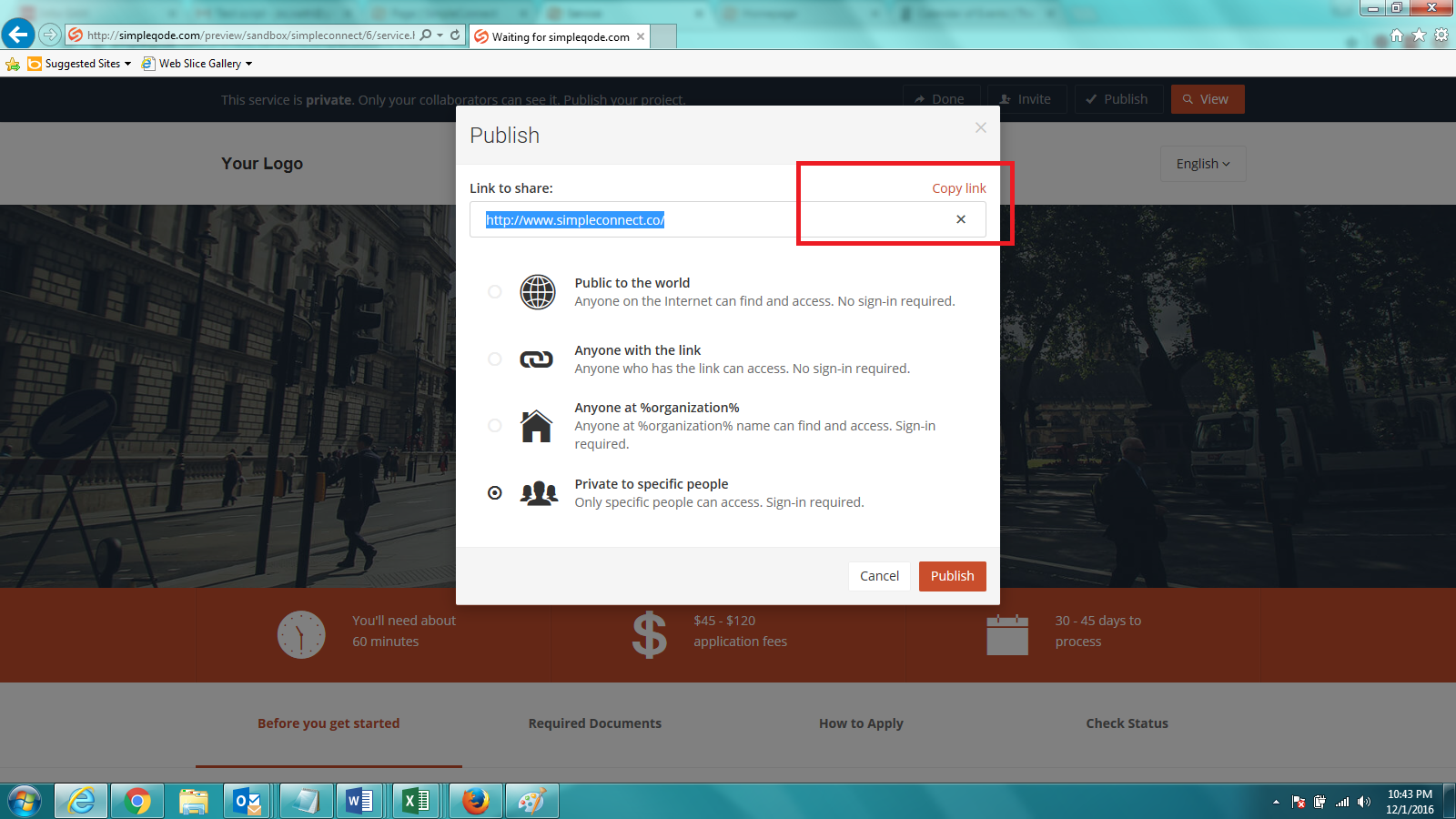
Task: Show hidden system tray icons arrow
Action: (x=1276, y=802)
